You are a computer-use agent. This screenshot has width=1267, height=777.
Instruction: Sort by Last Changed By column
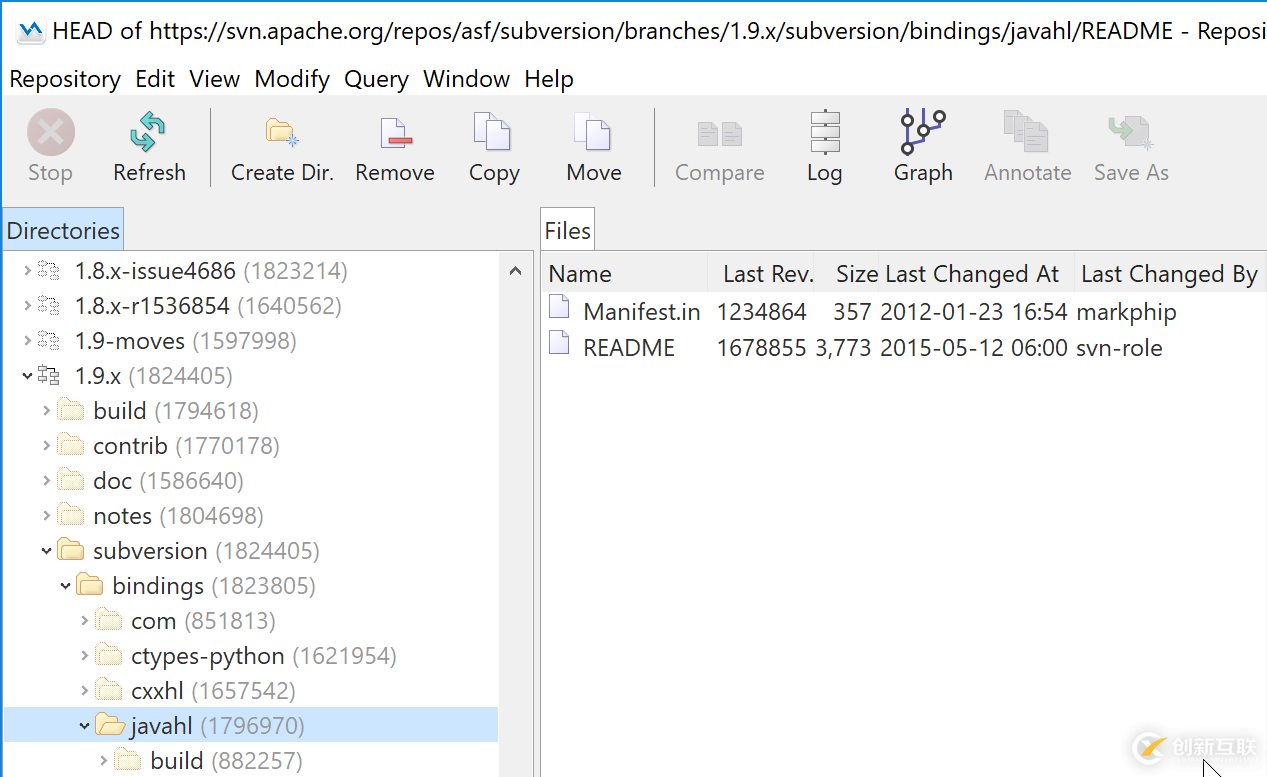tap(1170, 274)
